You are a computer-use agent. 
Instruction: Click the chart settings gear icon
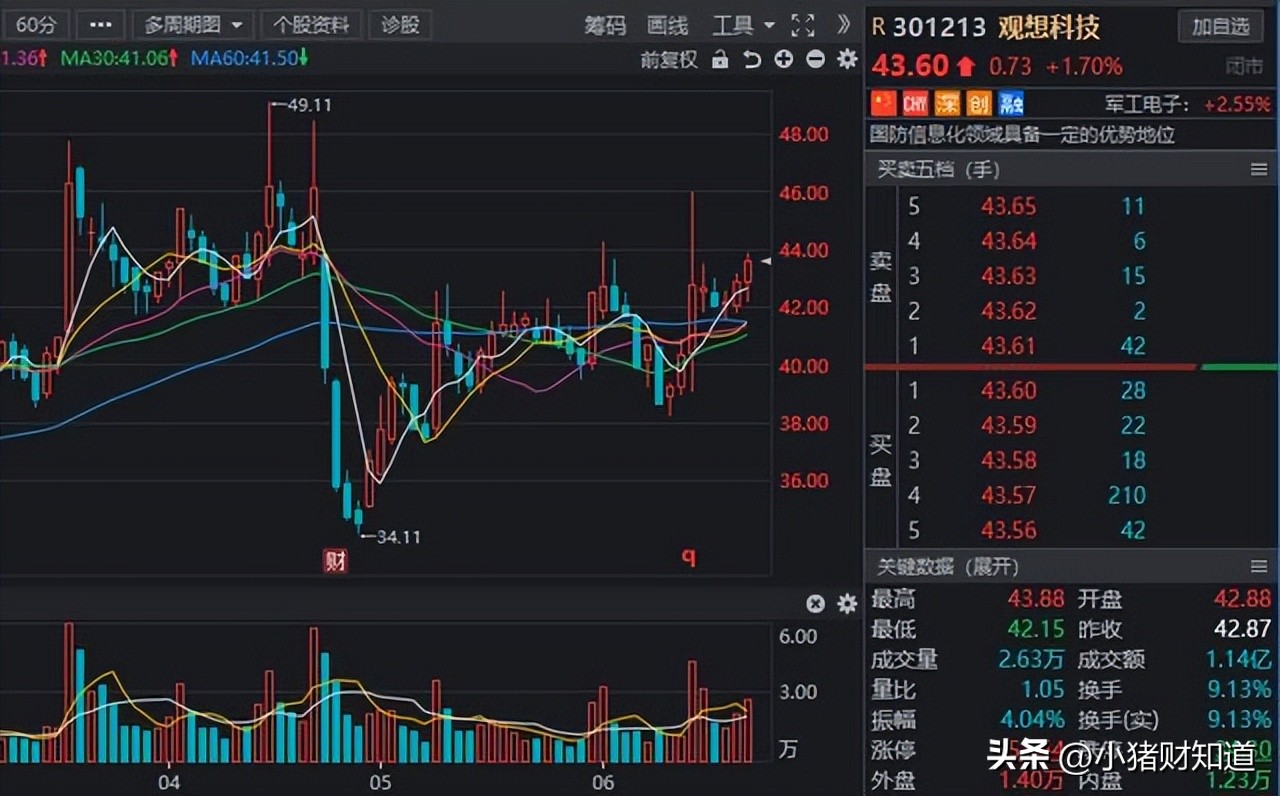click(847, 60)
